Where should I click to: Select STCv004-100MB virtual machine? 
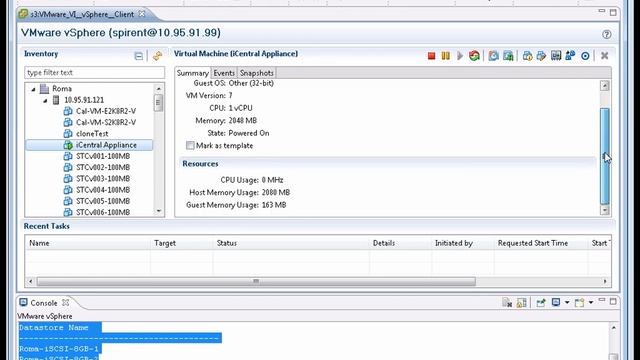tap(103, 190)
